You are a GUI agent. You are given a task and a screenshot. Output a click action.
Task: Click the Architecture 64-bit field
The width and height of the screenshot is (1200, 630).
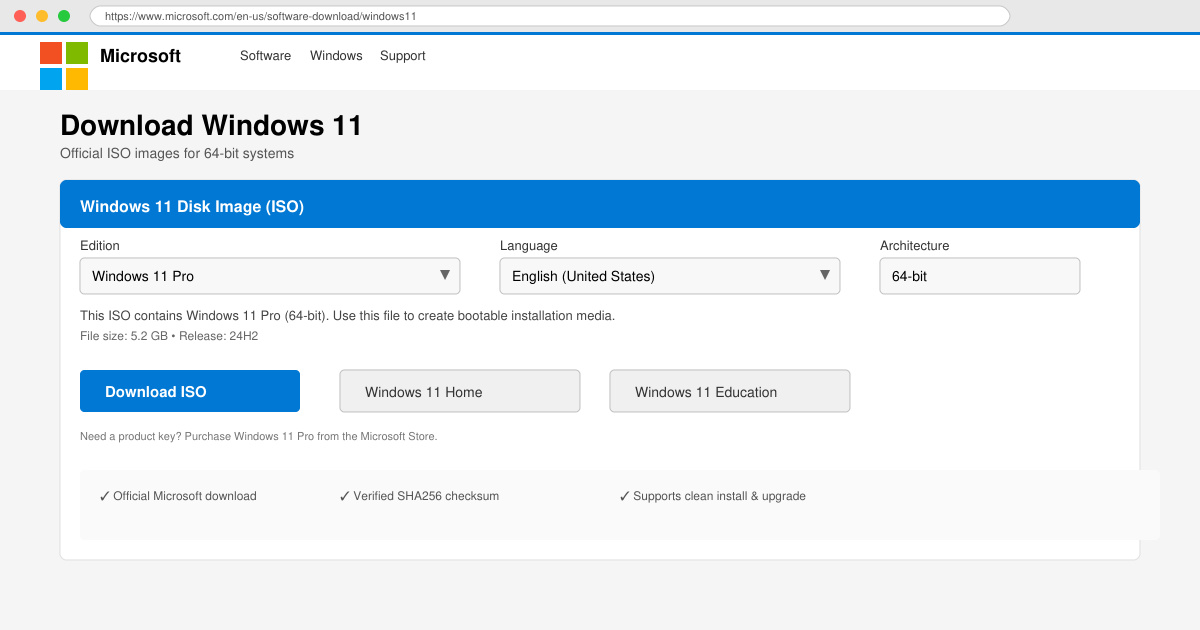pos(980,276)
